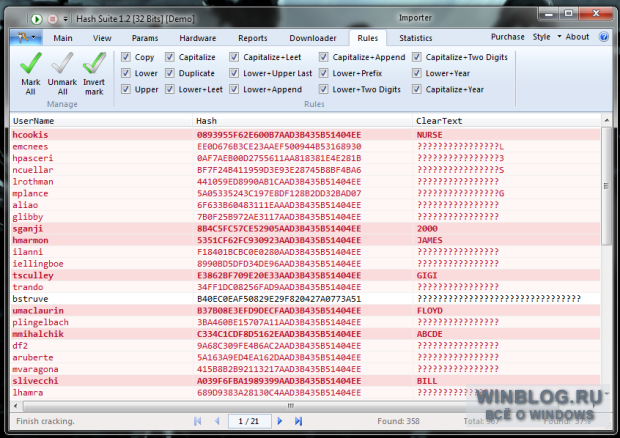Click the vertical scrollbar thumb
This screenshot has width=620, height=438.
click(x=606, y=186)
